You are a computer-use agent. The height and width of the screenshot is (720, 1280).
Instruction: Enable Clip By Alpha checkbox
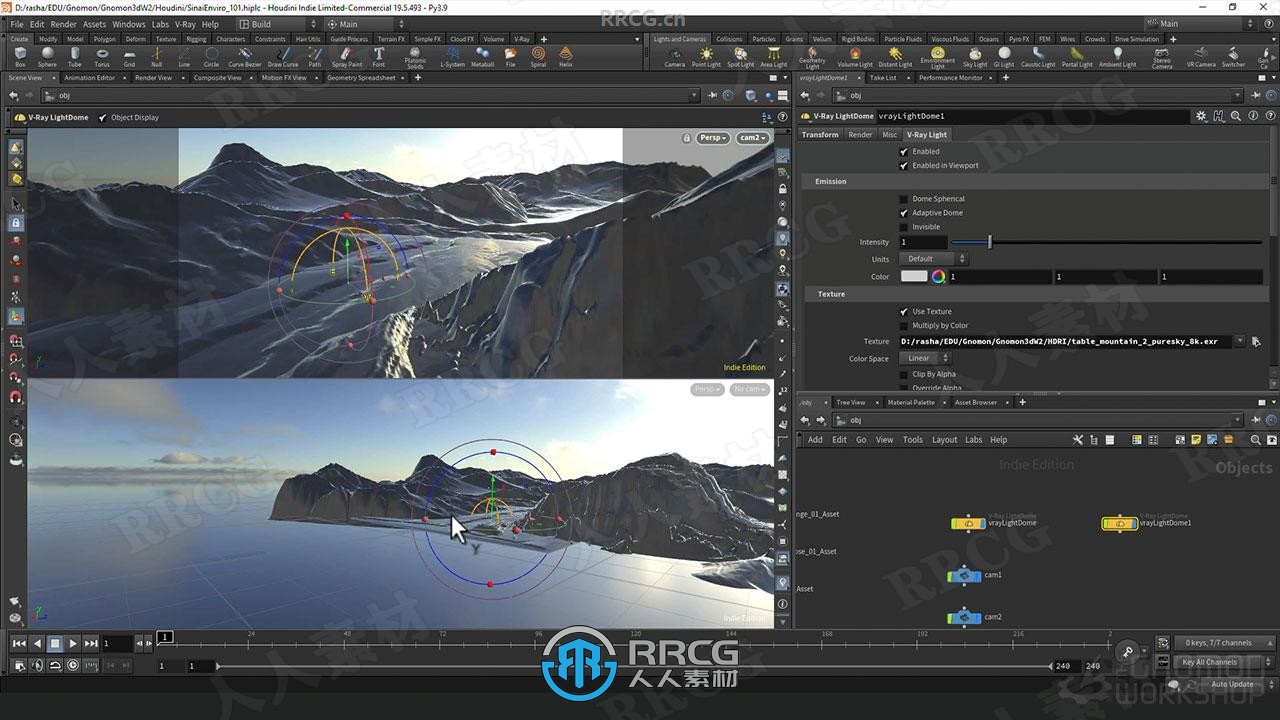coord(904,375)
